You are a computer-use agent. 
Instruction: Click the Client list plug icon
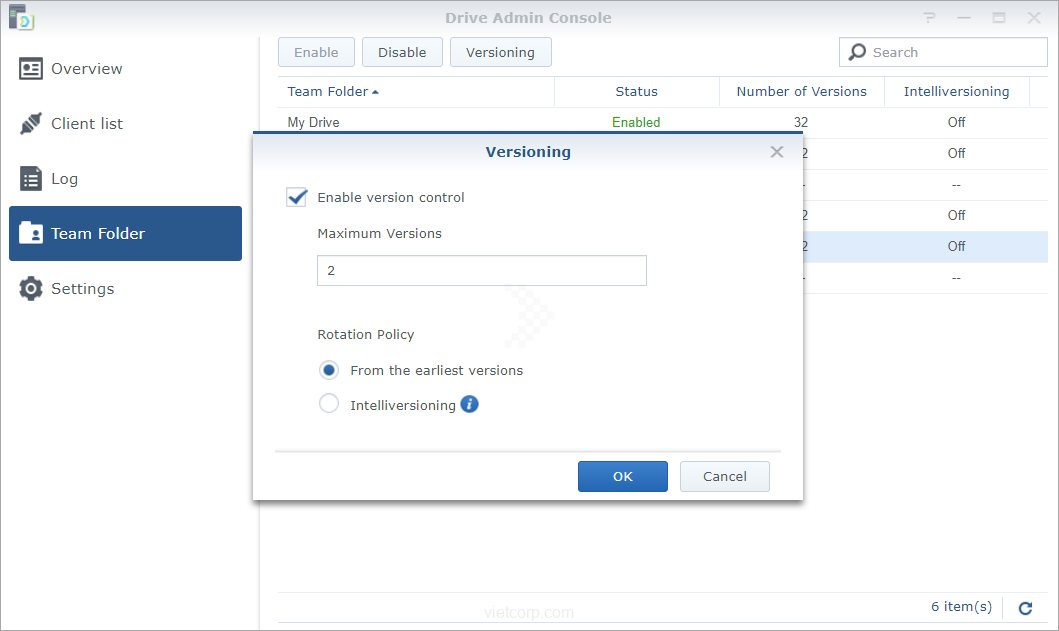pos(31,124)
